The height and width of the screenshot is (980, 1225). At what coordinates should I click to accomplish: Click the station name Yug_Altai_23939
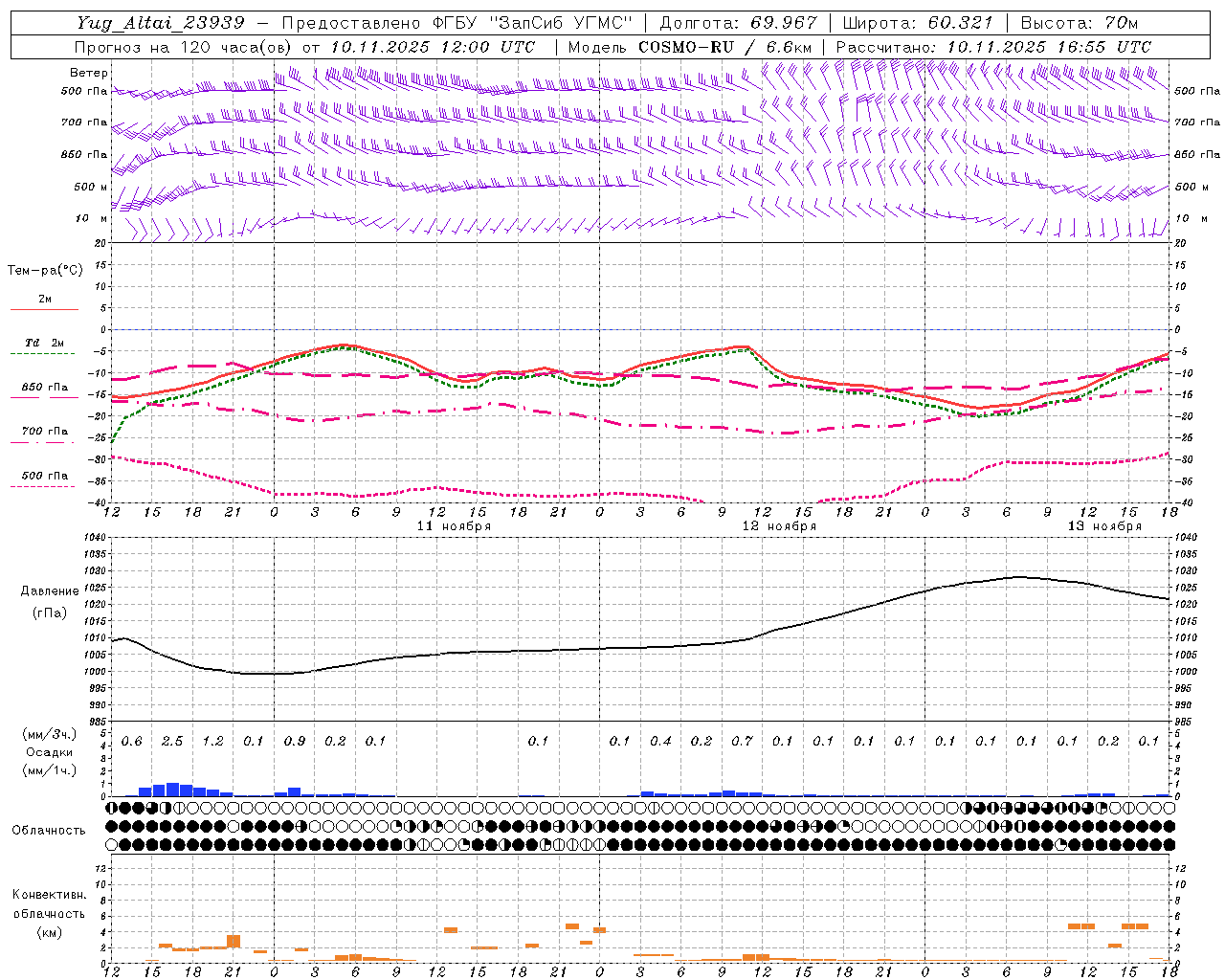pos(160,23)
